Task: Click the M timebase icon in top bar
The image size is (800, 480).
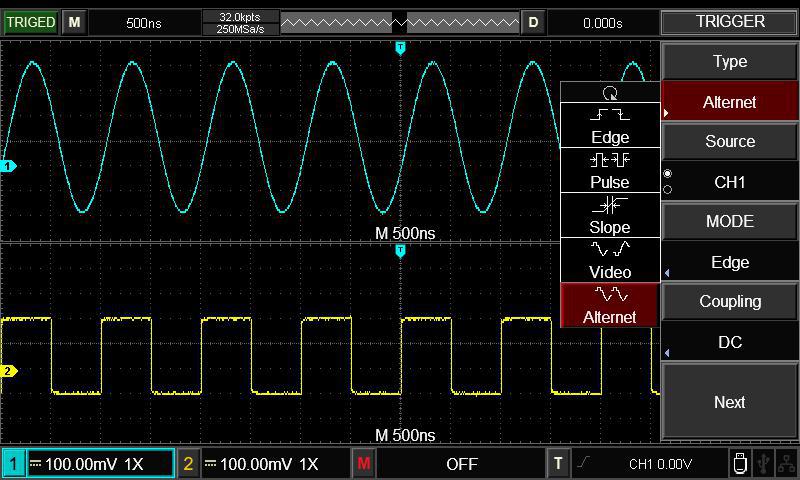Action: pyautogui.click(x=74, y=22)
